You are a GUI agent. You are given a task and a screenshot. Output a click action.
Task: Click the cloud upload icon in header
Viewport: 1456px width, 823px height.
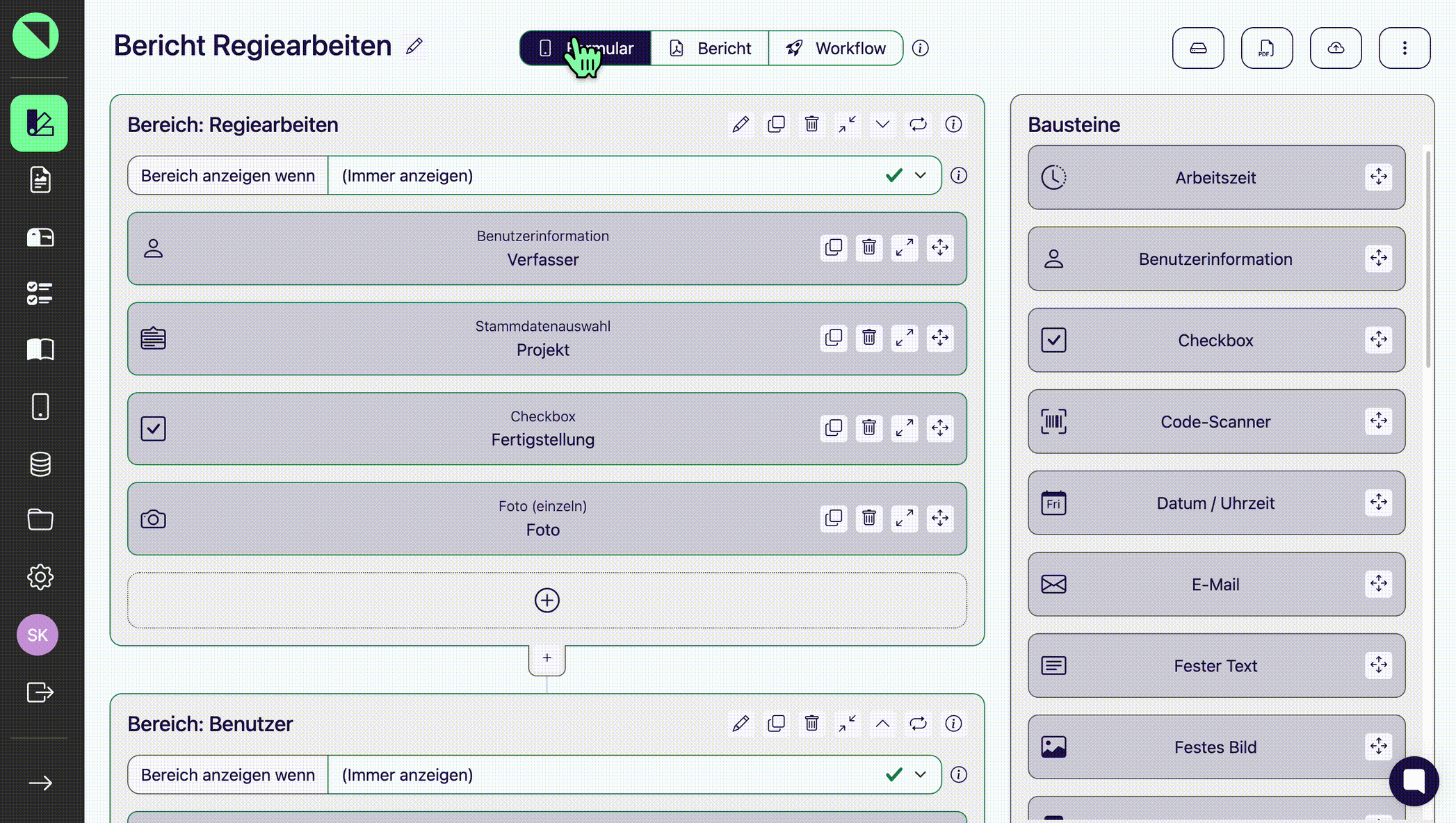click(1335, 48)
